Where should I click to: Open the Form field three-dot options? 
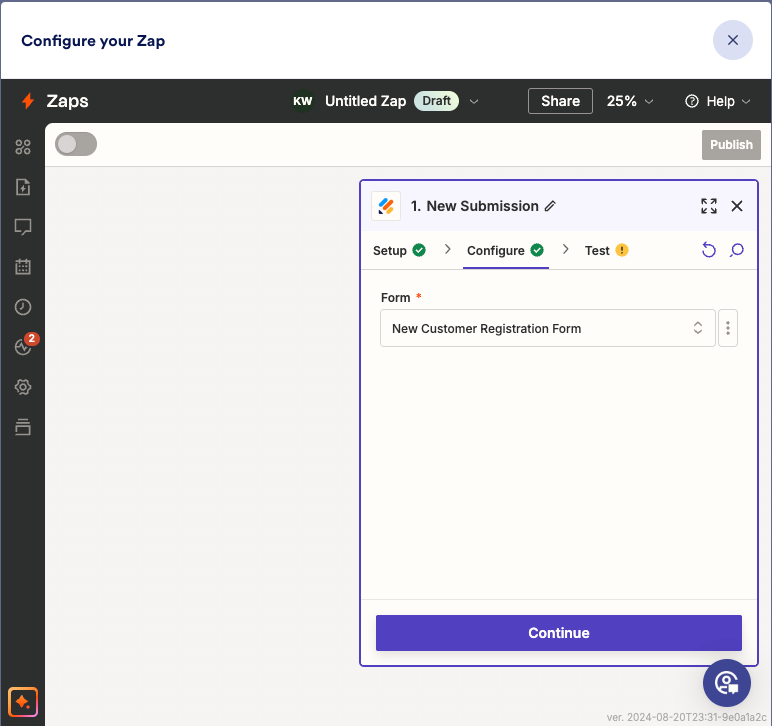point(728,328)
